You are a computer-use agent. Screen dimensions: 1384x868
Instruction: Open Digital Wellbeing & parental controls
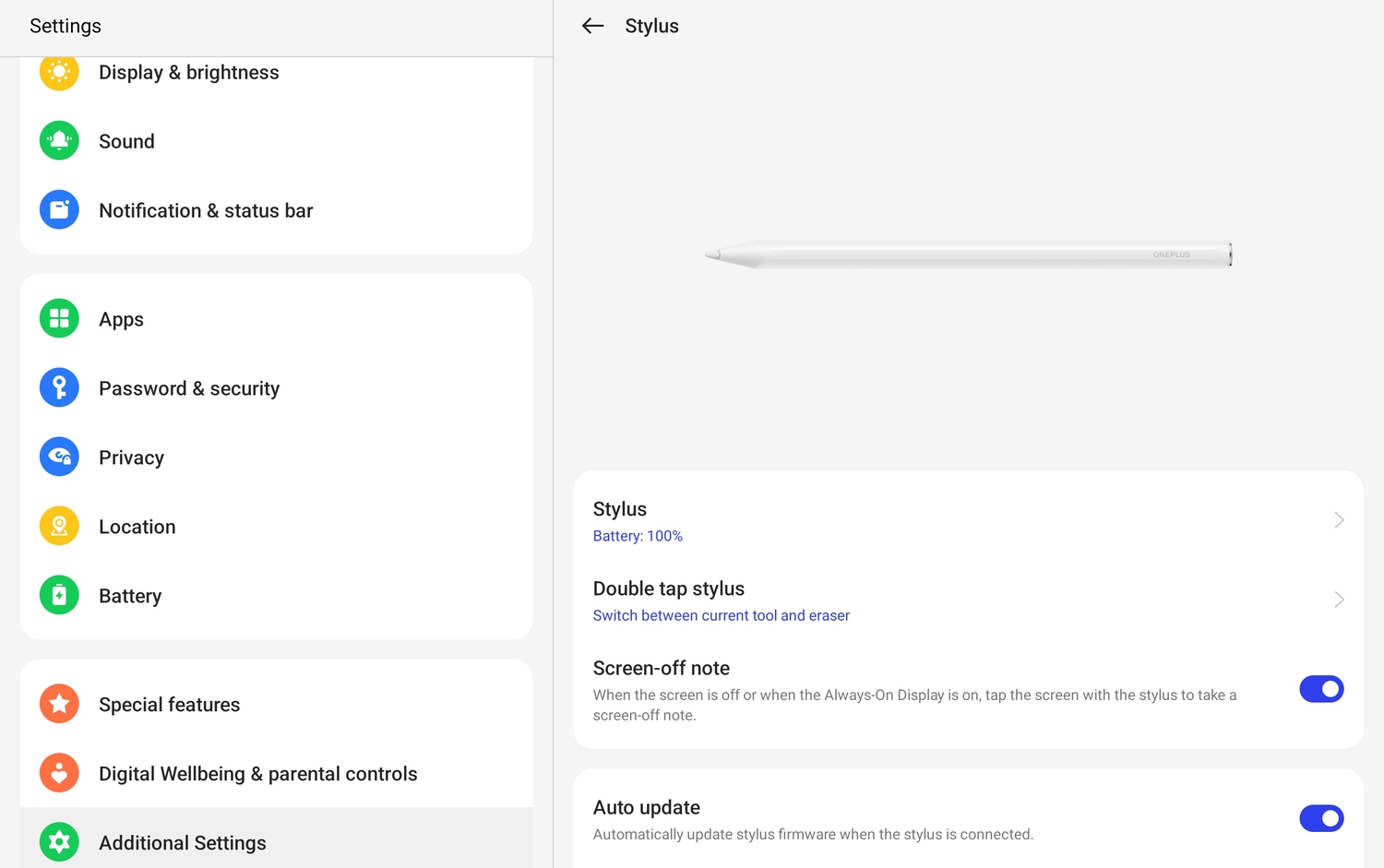click(x=258, y=774)
